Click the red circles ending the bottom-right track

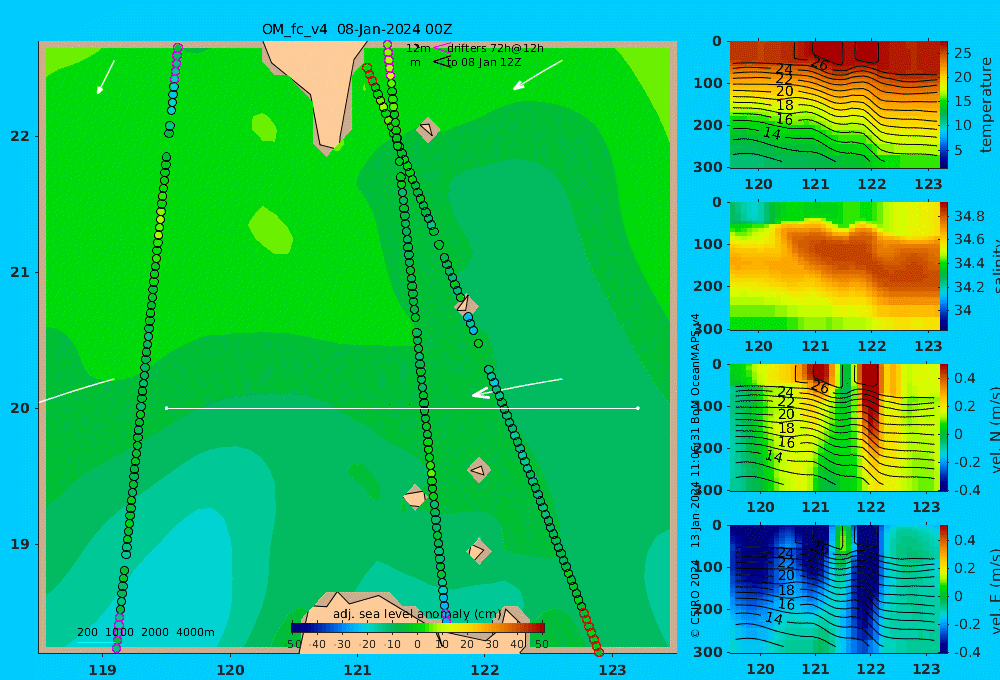tap(591, 632)
